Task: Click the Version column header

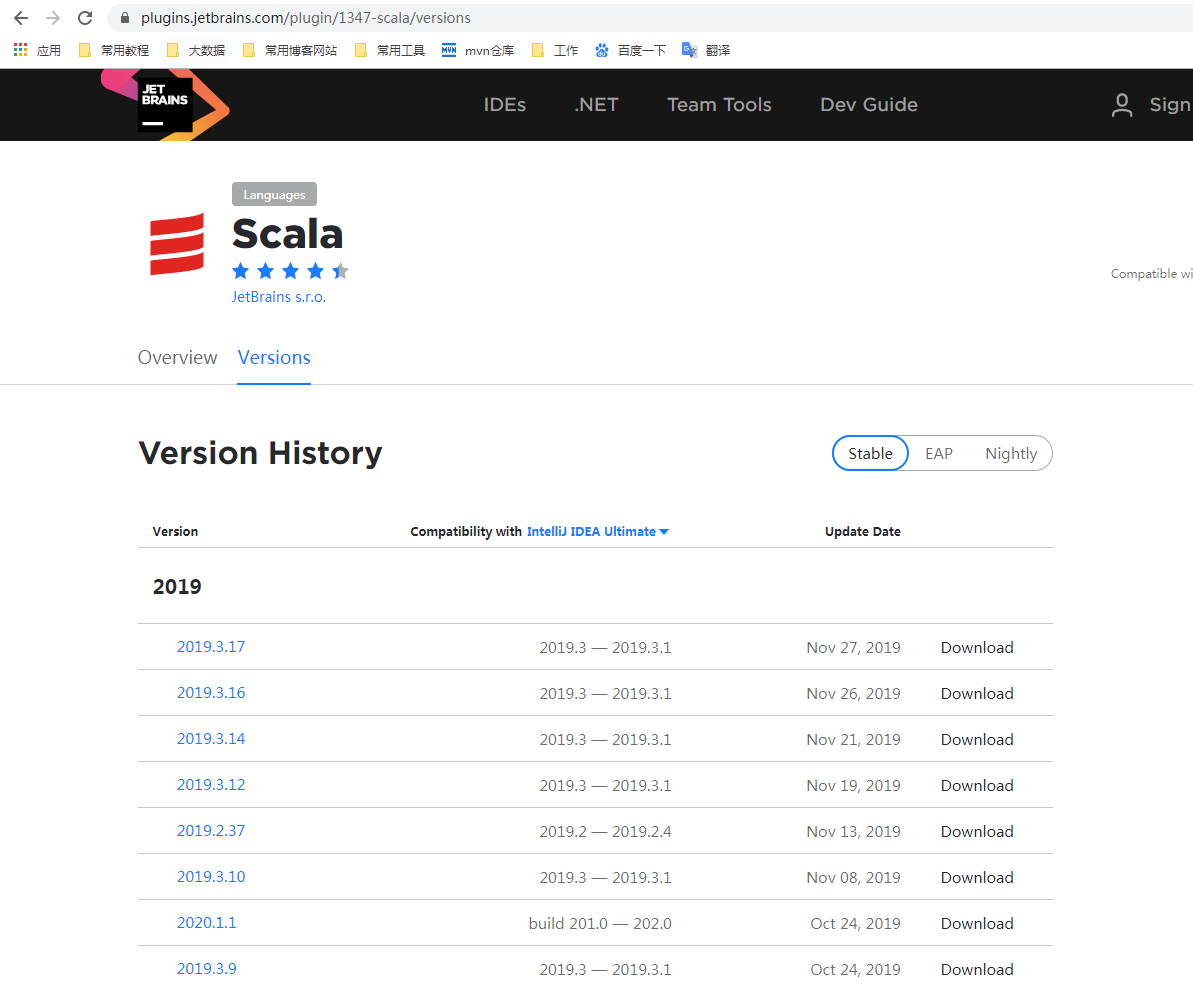Action: [175, 531]
